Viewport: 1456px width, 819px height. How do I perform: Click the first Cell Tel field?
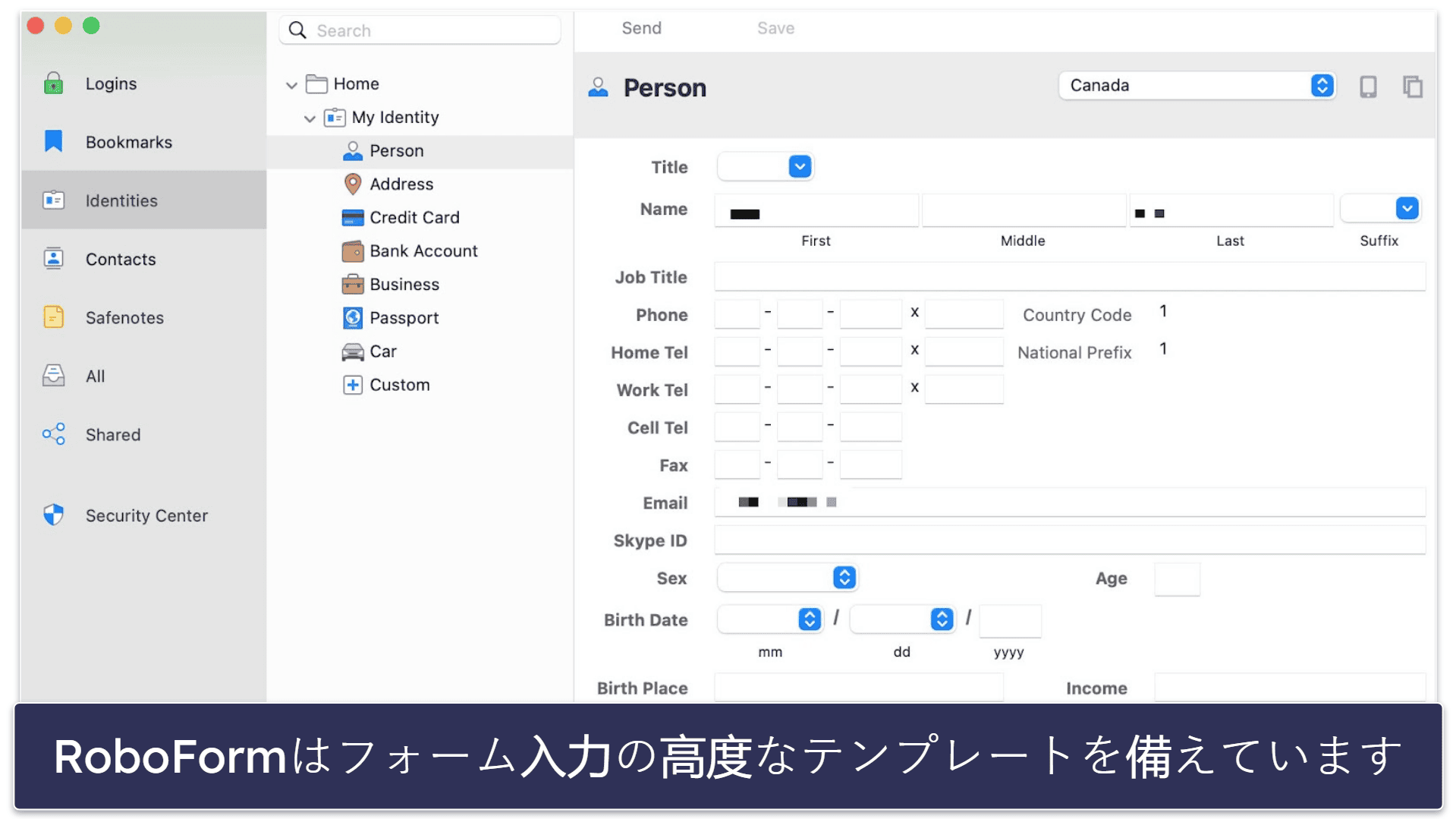coord(737,427)
